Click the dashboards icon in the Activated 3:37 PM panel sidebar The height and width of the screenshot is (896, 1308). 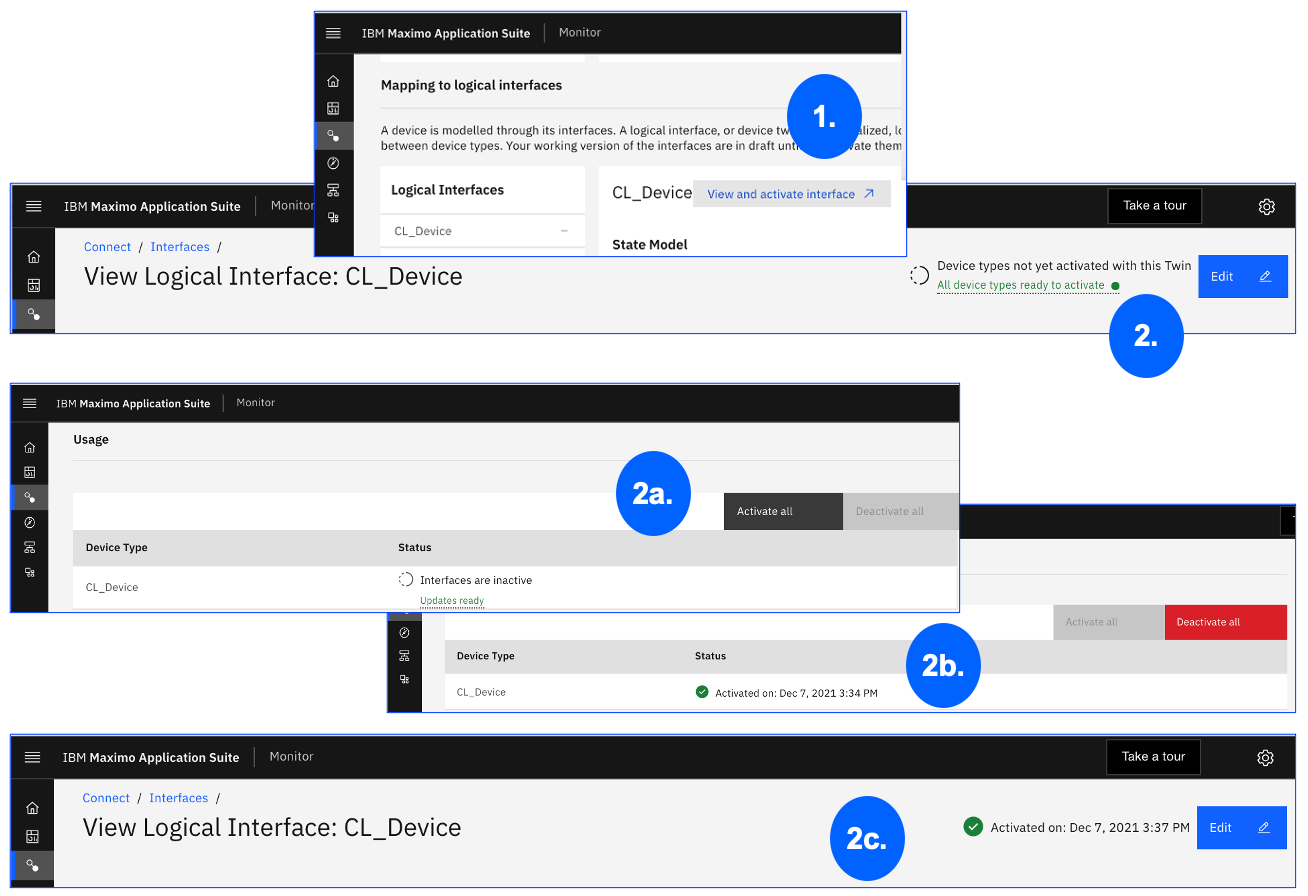pyautogui.click(x=32, y=836)
